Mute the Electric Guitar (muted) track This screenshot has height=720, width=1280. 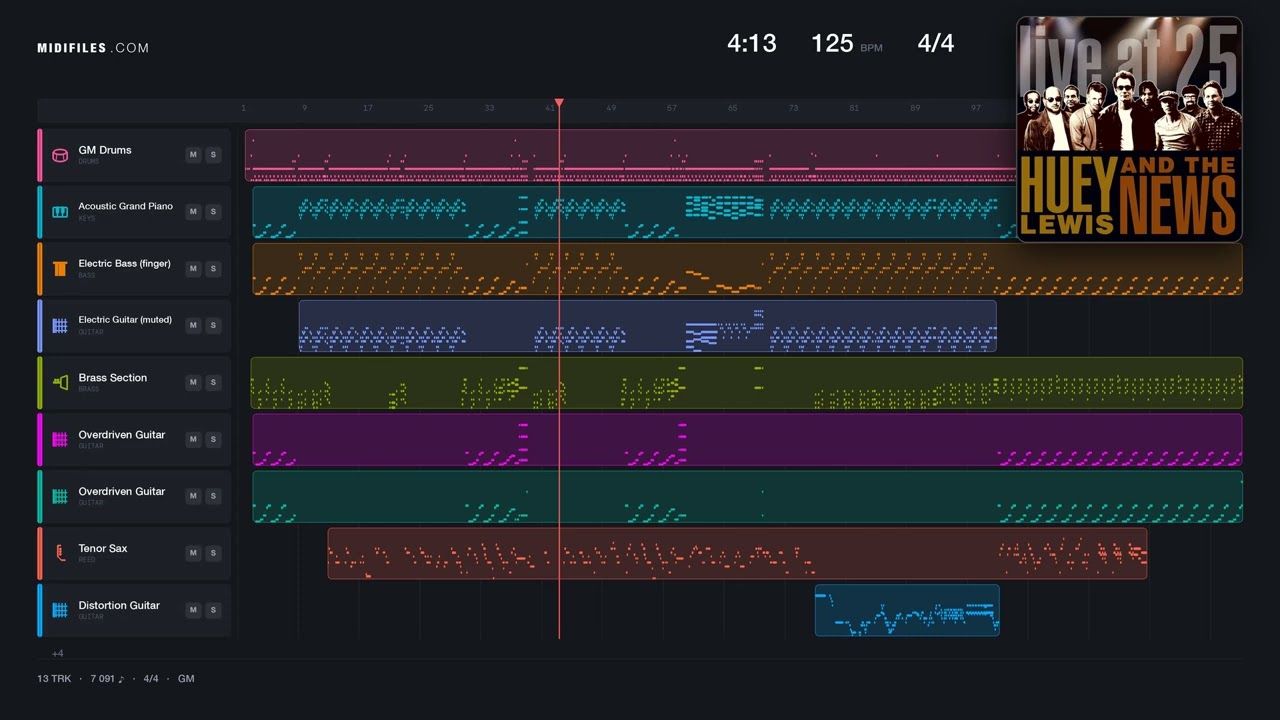[193, 326]
